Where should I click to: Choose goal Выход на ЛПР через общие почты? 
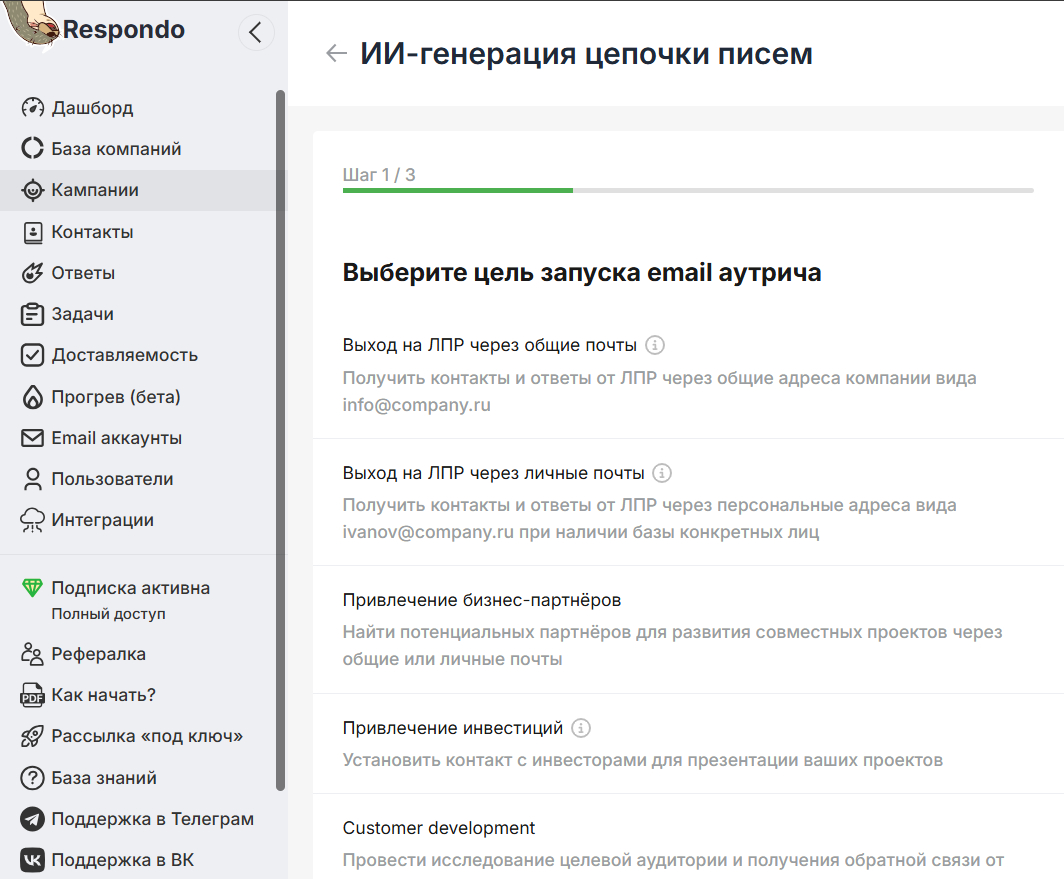coord(688,375)
